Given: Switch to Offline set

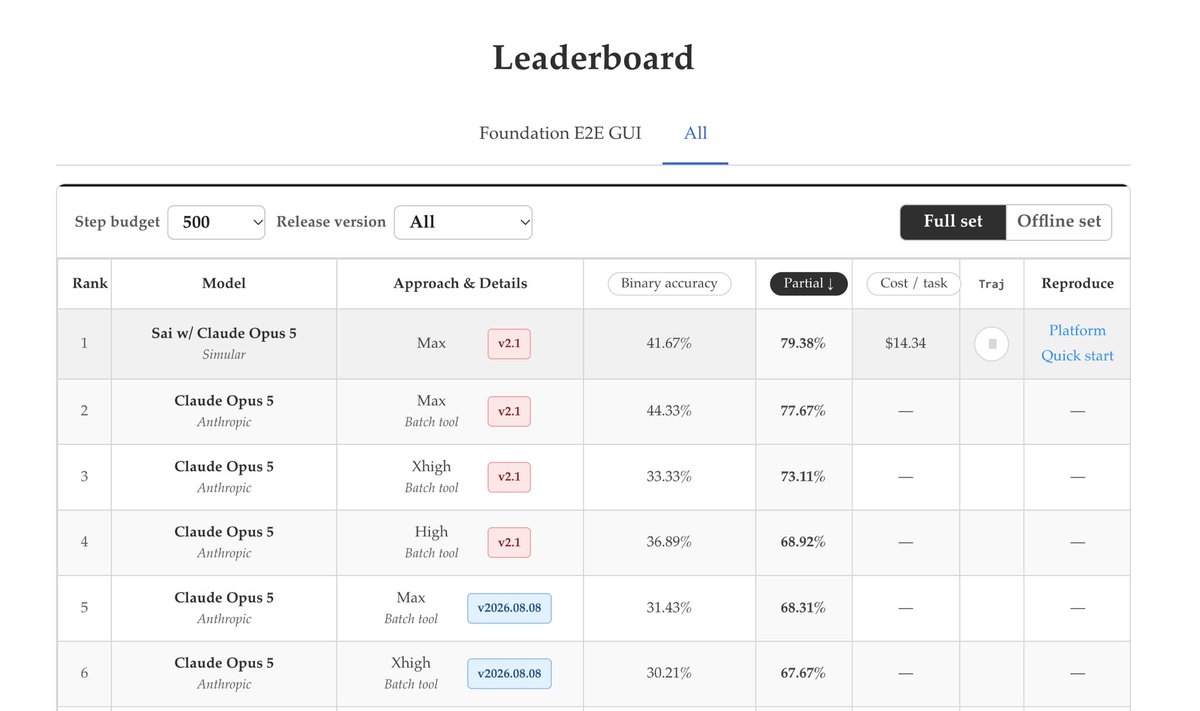Looking at the screenshot, I should (x=1058, y=222).
